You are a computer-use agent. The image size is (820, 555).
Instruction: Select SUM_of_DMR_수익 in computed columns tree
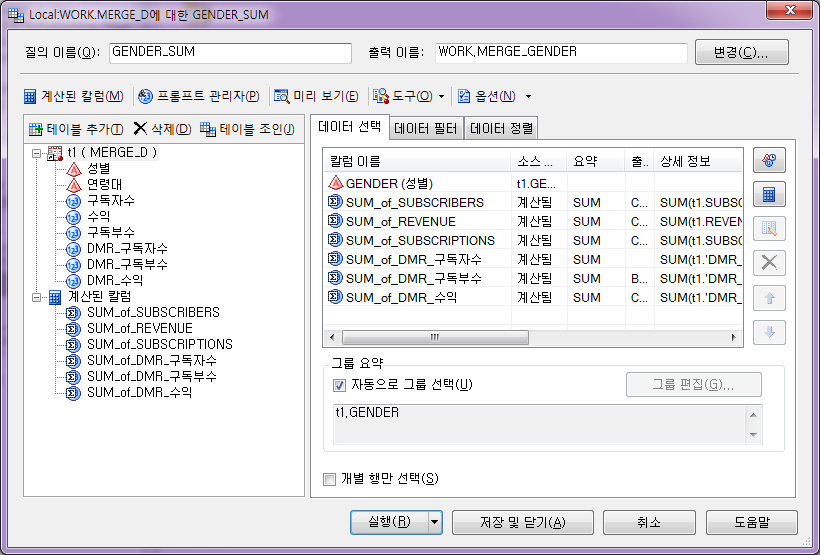coord(139,392)
